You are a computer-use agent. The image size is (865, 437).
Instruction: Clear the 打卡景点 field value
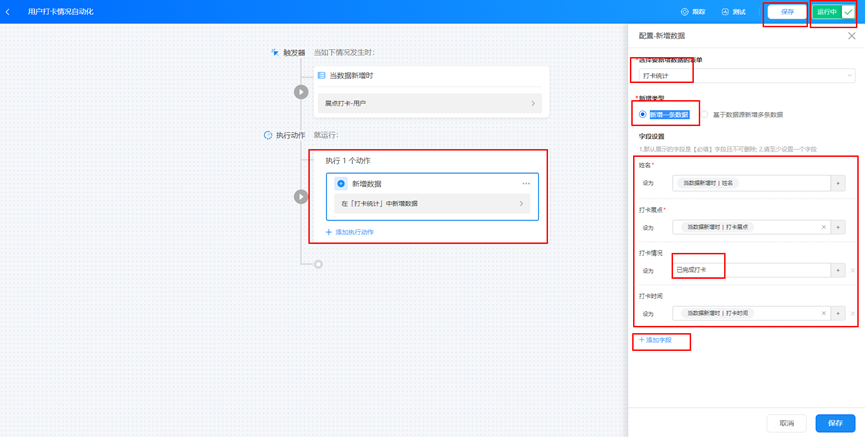click(x=824, y=227)
